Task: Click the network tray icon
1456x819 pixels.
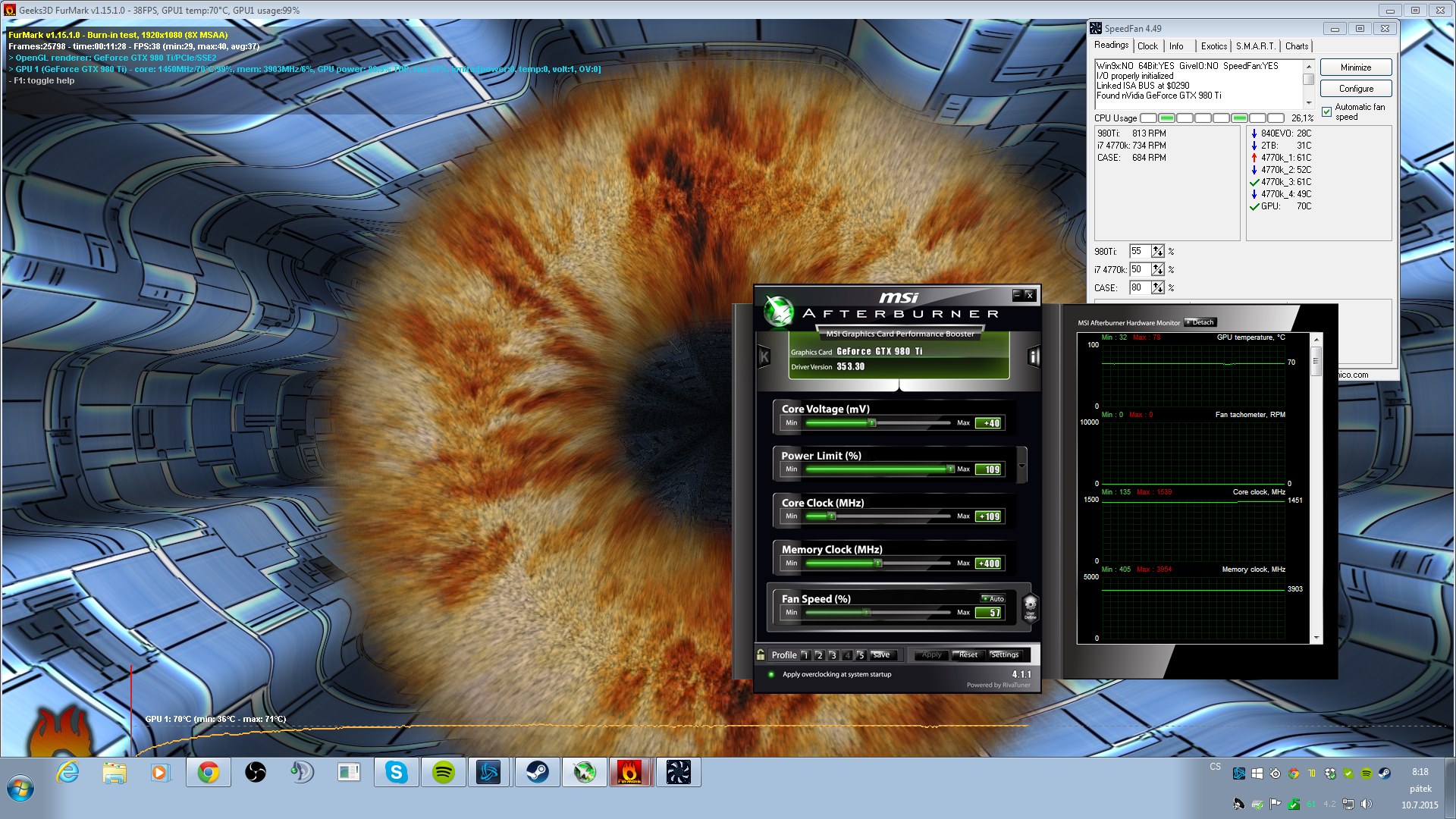Action: point(1348,804)
